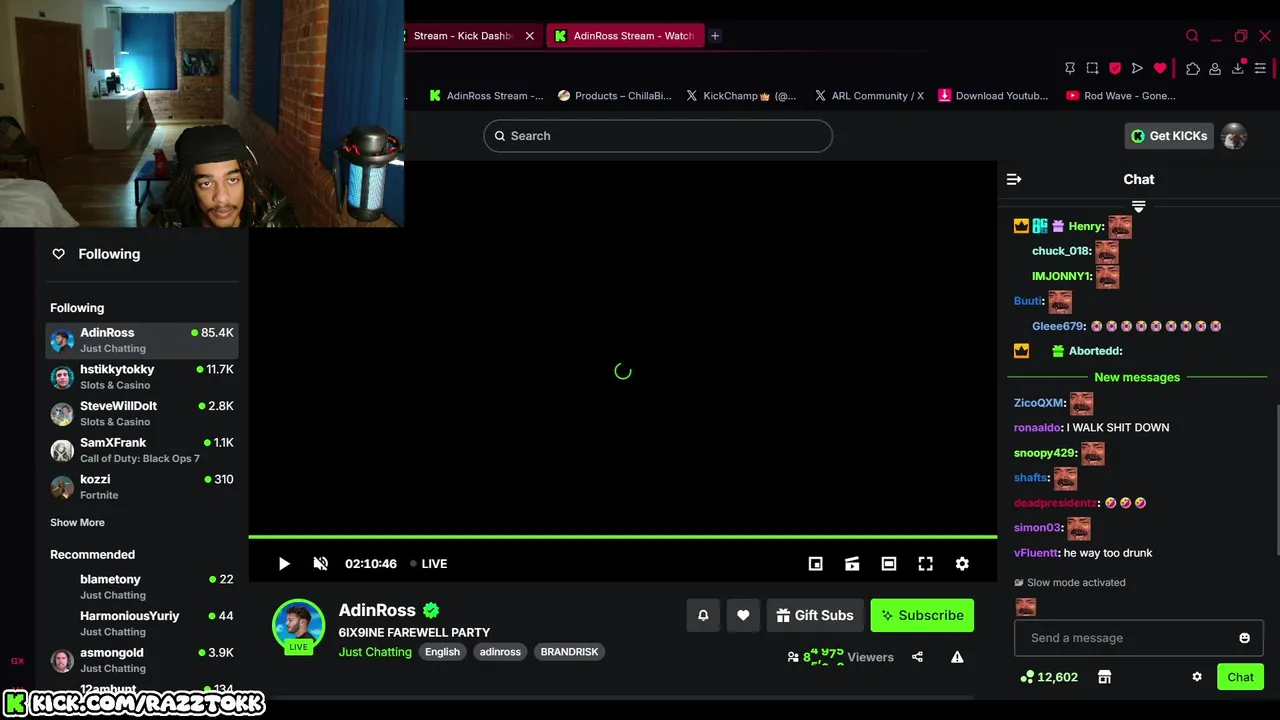
Task: Switch to Stream - Kick Dashboard tab
Action: 463,36
